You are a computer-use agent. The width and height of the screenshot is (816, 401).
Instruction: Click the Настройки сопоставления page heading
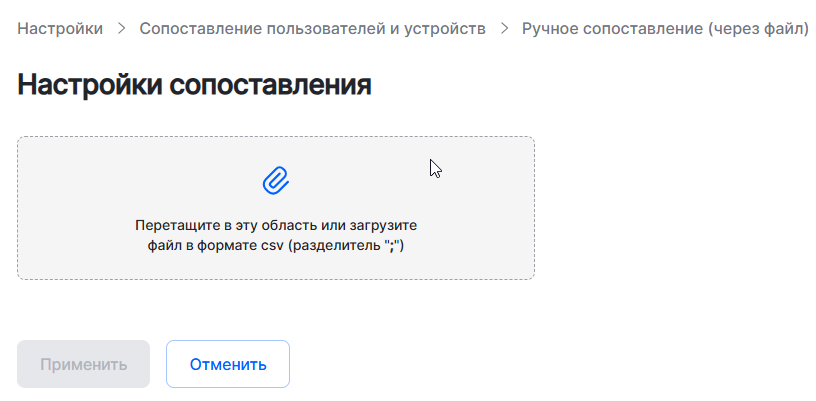[x=195, y=85]
